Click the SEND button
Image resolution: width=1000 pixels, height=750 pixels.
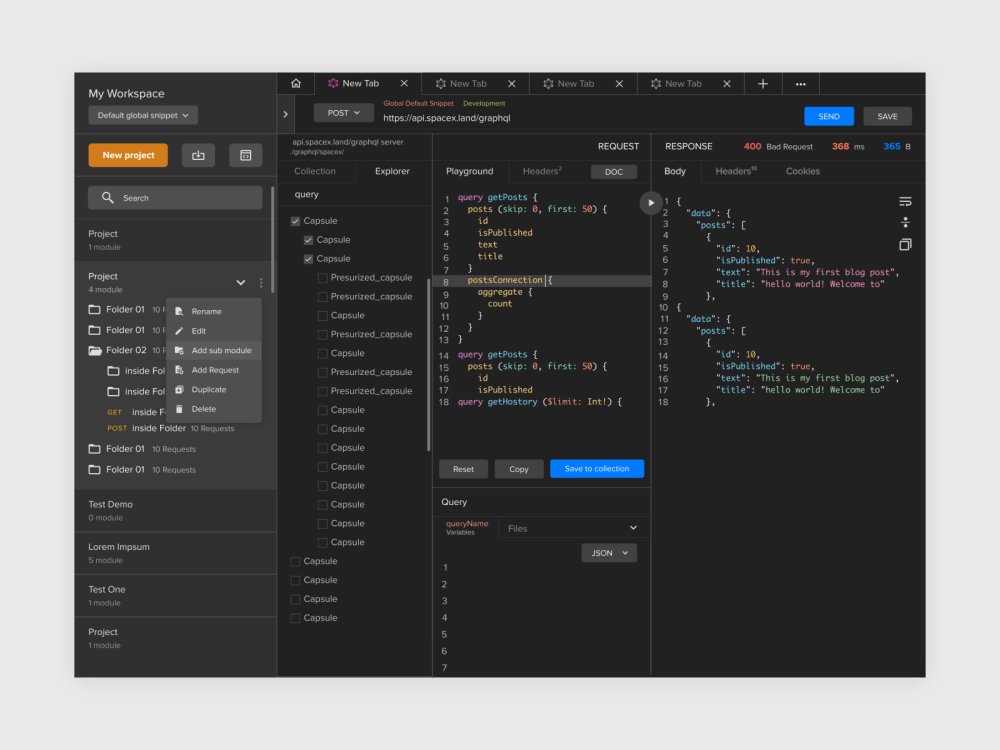pos(828,116)
